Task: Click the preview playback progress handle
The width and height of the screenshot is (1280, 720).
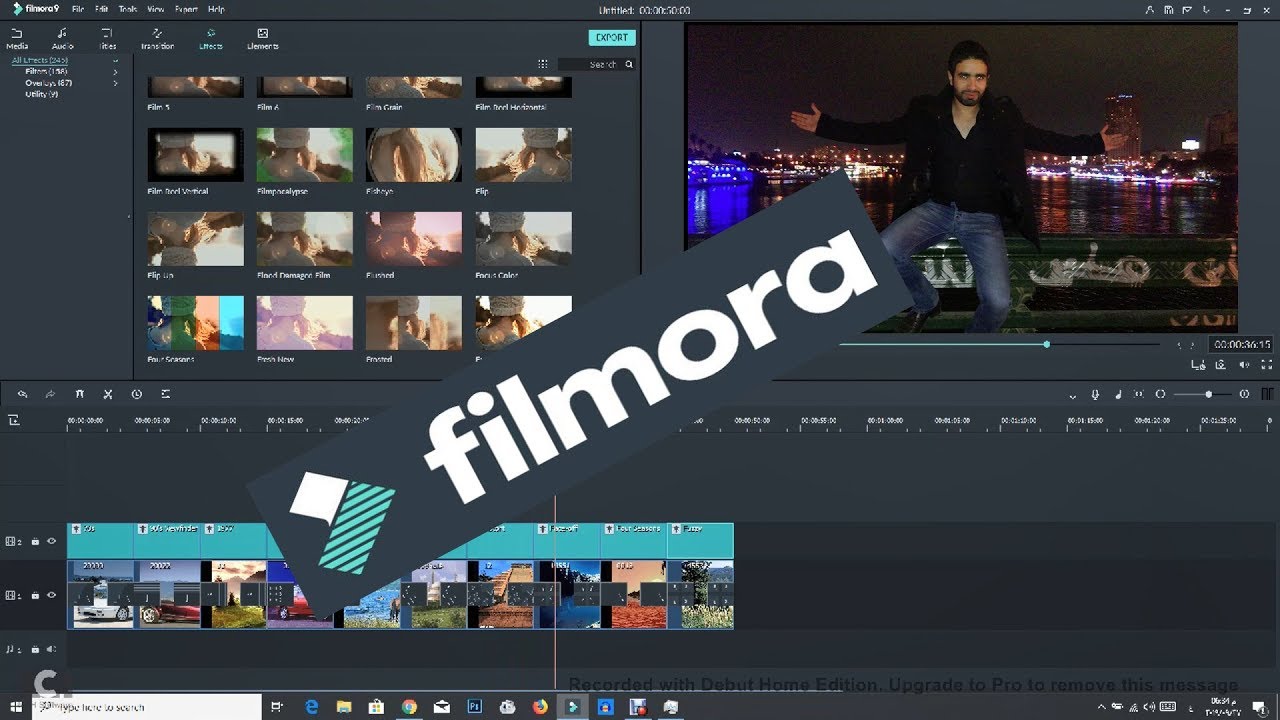Action: tap(1046, 344)
